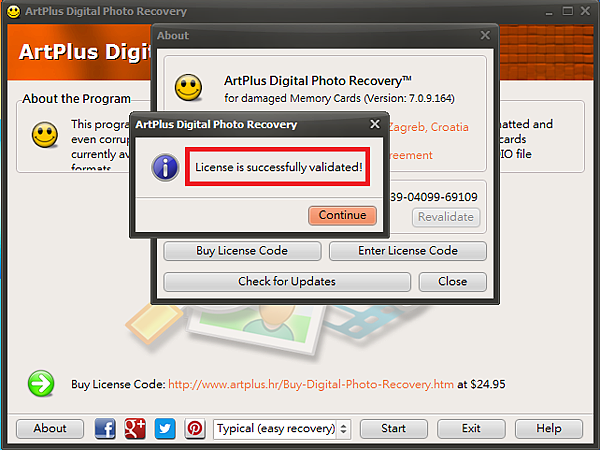Click Continue in the validation dialog
600x450 pixels.
click(342, 215)
